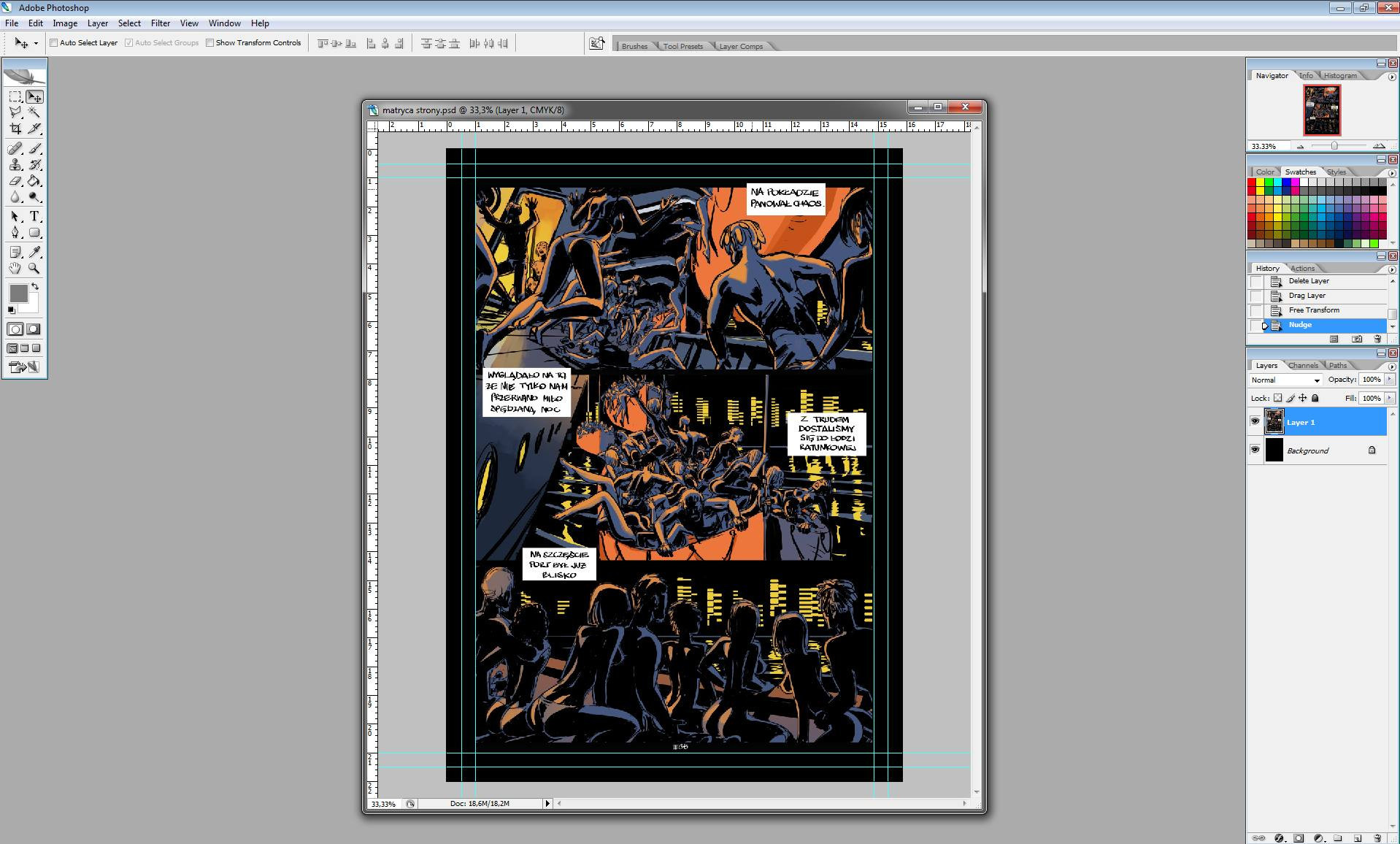This screenshot has width=1400, height=844.
Task: Select the Dodge tool
Action: point(34,197)
